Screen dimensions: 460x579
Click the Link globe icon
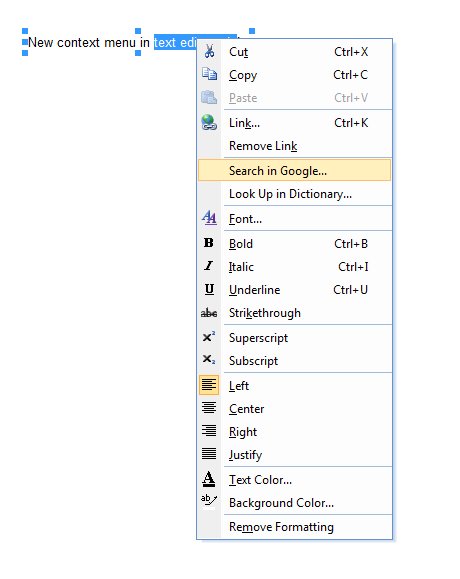click(x=209, y=122)
